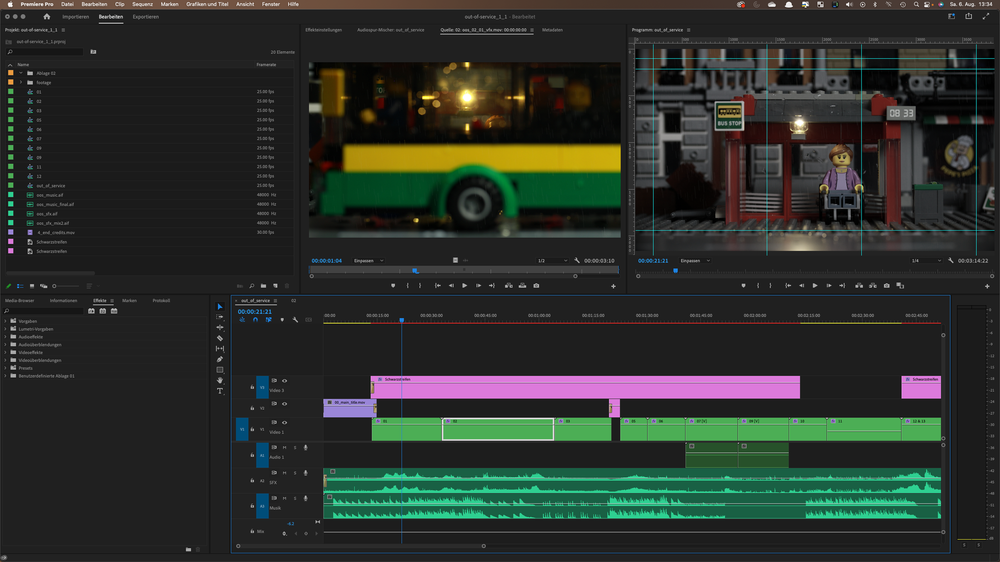
Task: Open comparison view in Program monitor
Action: (x=900, y=286)
